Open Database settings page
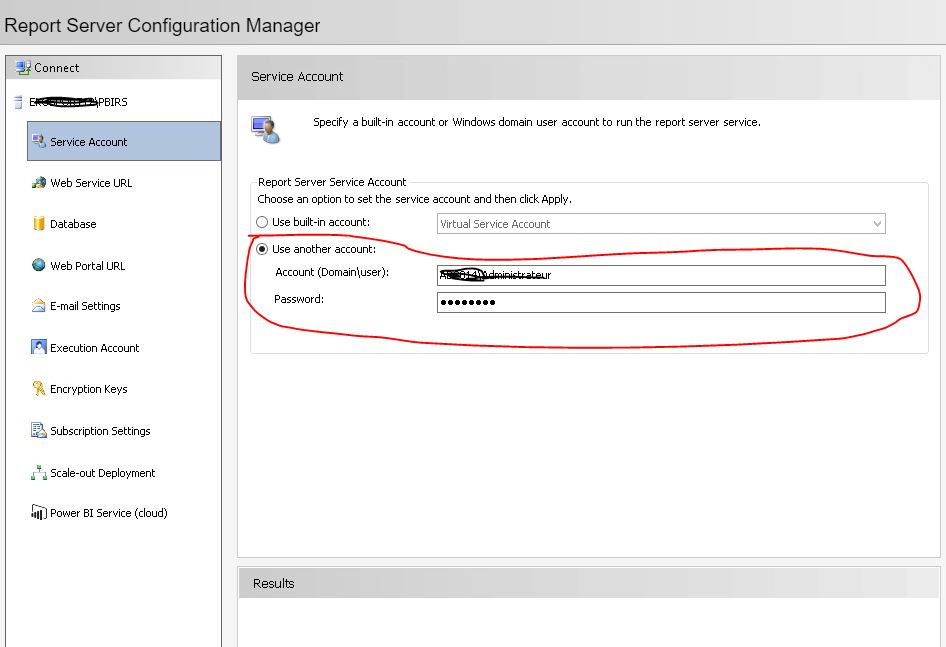This screenshot has width=946, height=647. 73,224
